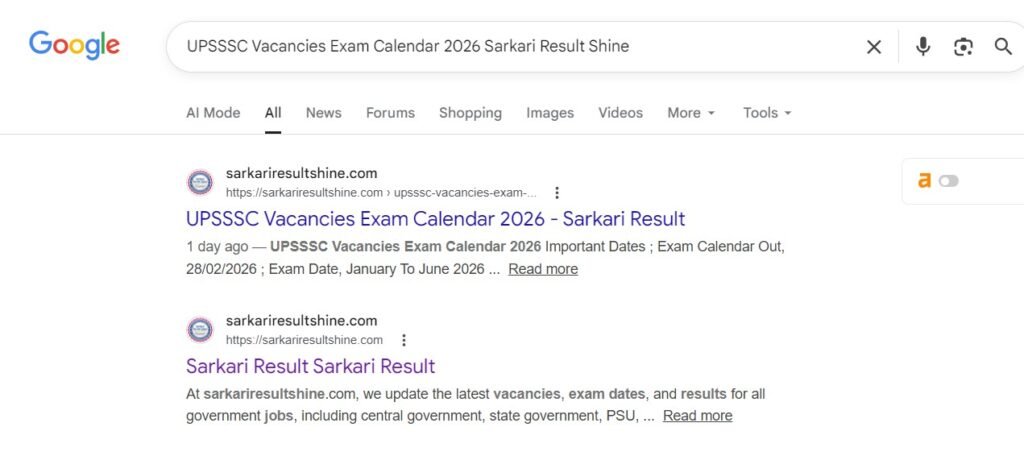This screenshot has width=1024, height=456.
Task: Click inside the search query field
Action: tap(500, 46)
